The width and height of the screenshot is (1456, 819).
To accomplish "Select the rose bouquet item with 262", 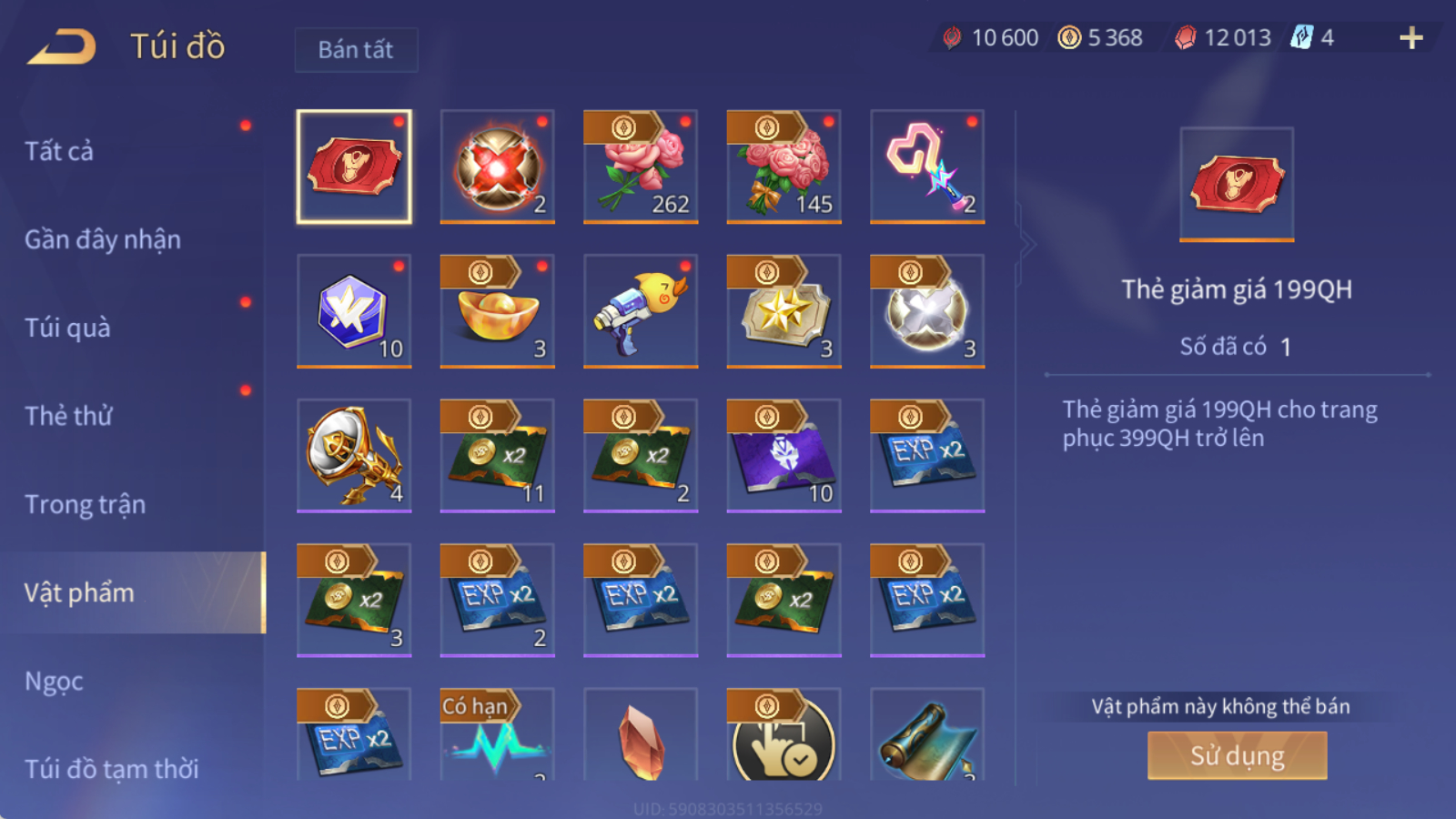I will pos(641,167).
